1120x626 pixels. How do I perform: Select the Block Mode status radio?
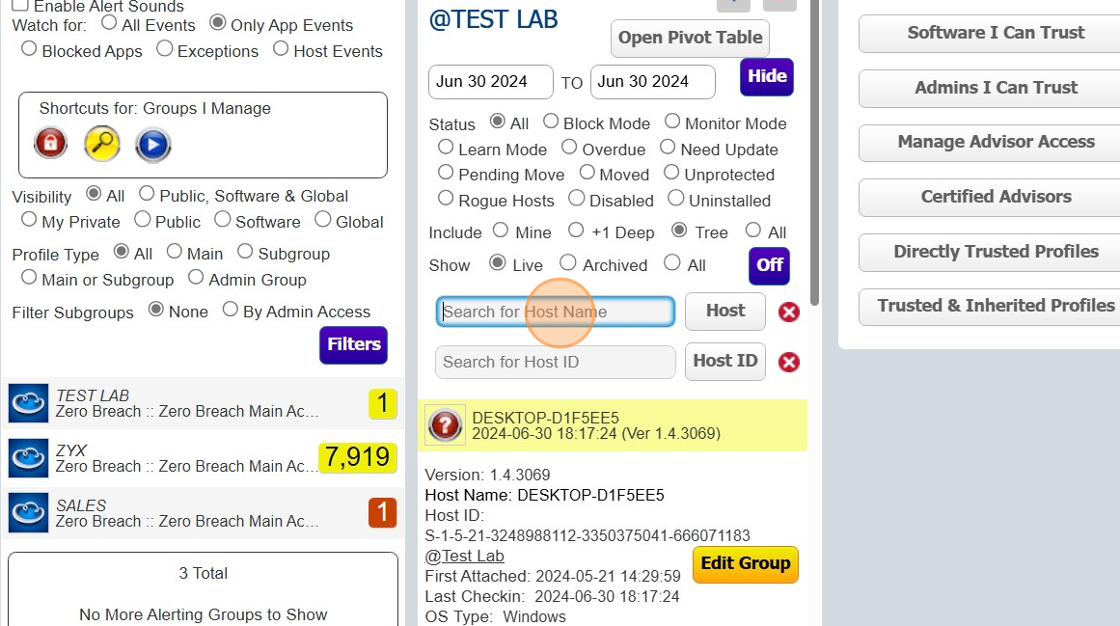pos(551,121)
